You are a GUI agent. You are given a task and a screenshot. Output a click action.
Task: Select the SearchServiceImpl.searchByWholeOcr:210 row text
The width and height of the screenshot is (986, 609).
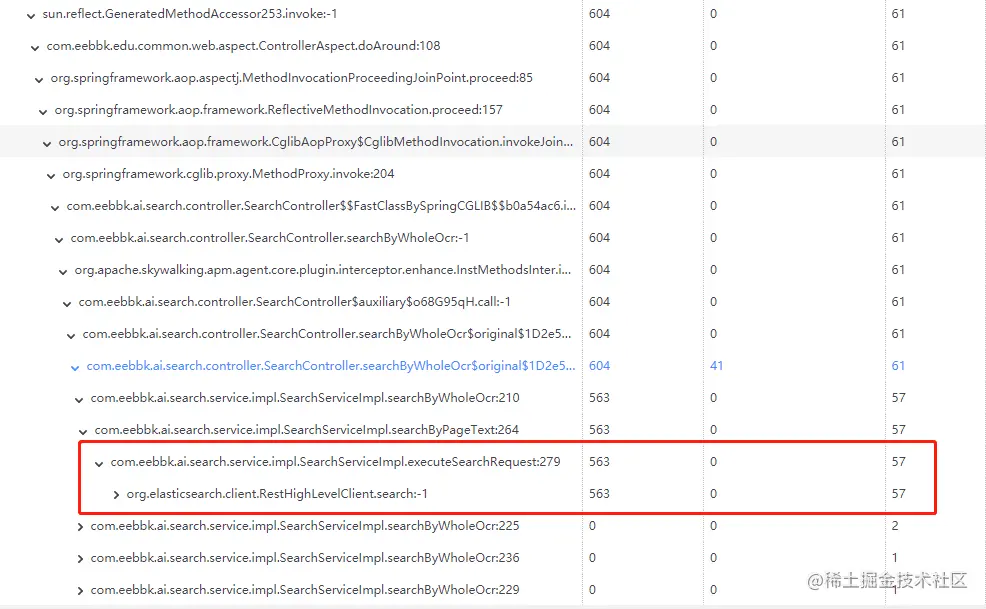click(x=305, y=398)
